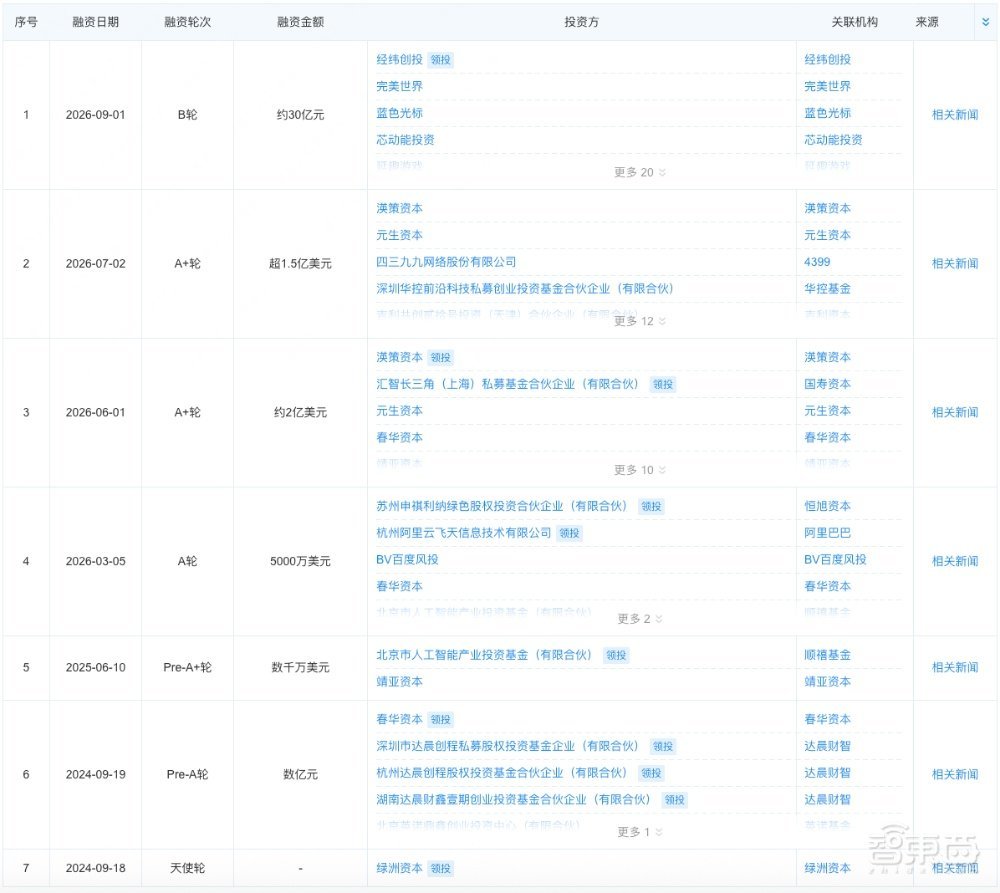Click the 投资方 column header
1000x893 pixels.
[x=582, y=22]
